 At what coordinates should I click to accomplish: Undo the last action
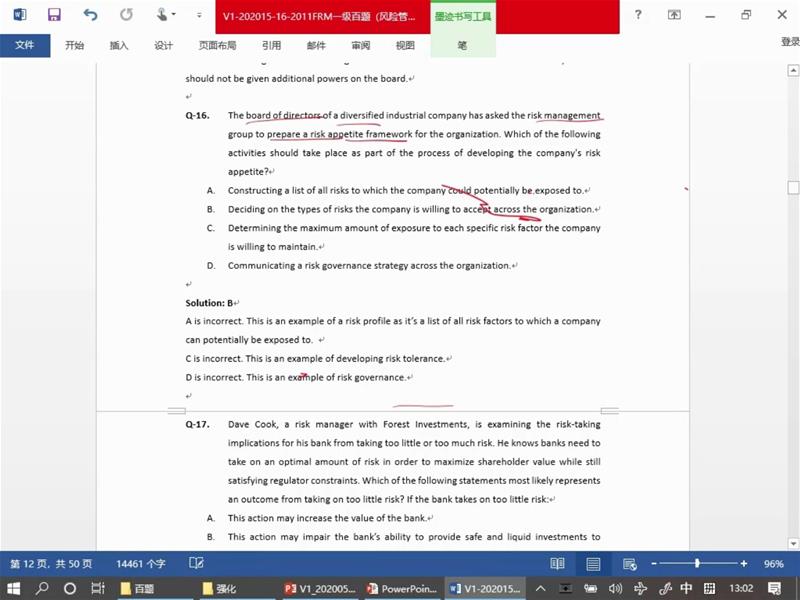click(x=90, y=14)
